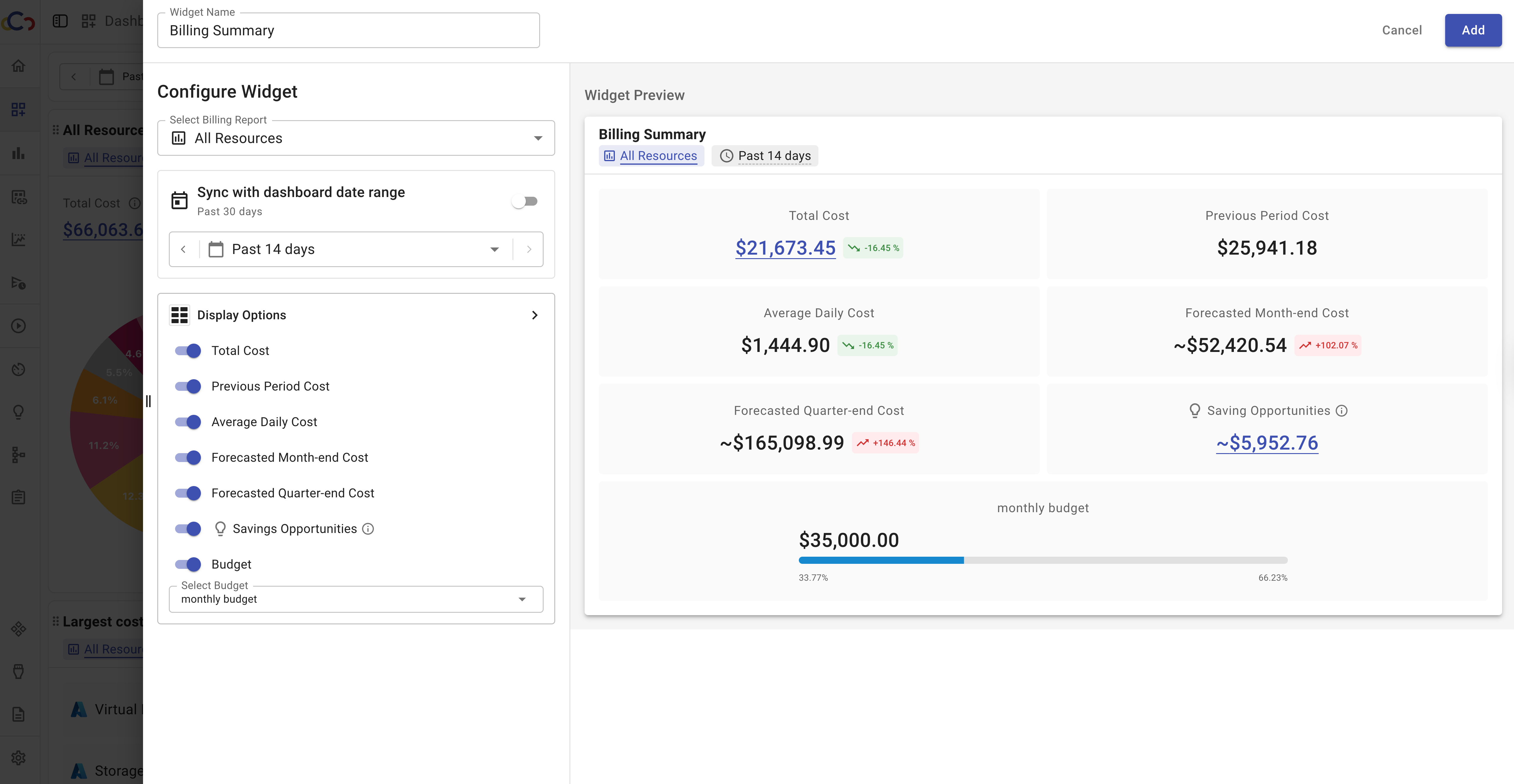Open All Resources link in preview

(x=658, y=156)
